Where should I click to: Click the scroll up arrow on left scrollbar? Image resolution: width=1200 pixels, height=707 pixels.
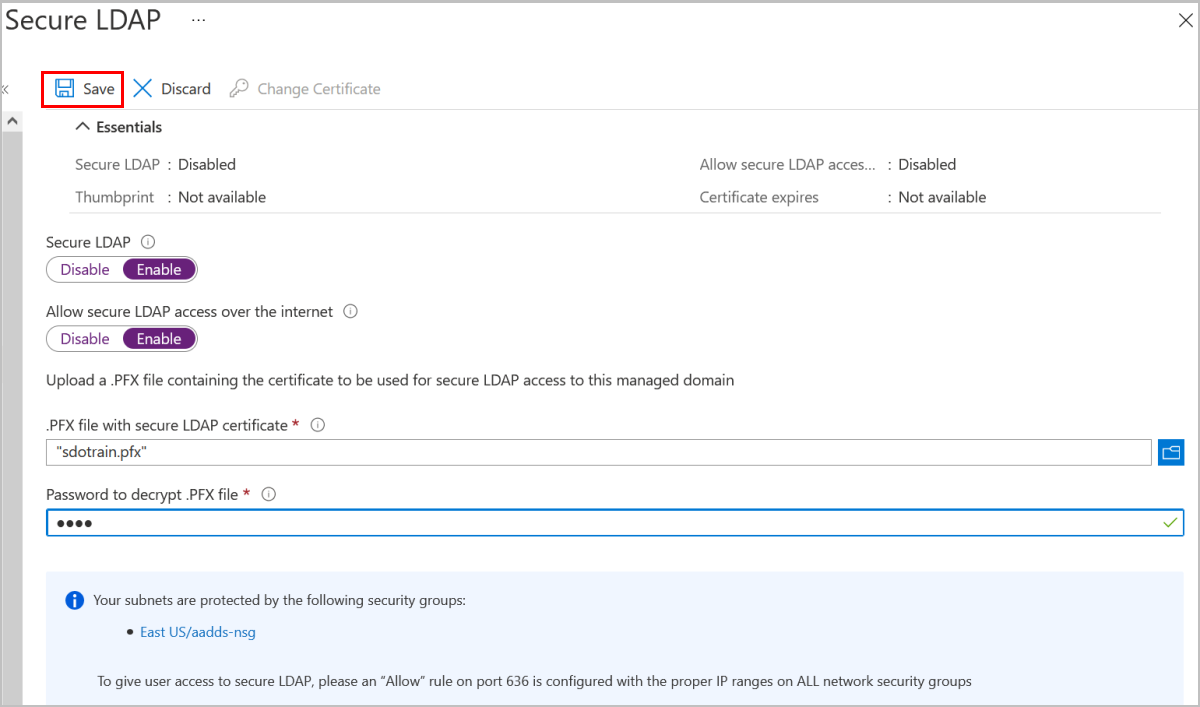coord(12,120)
